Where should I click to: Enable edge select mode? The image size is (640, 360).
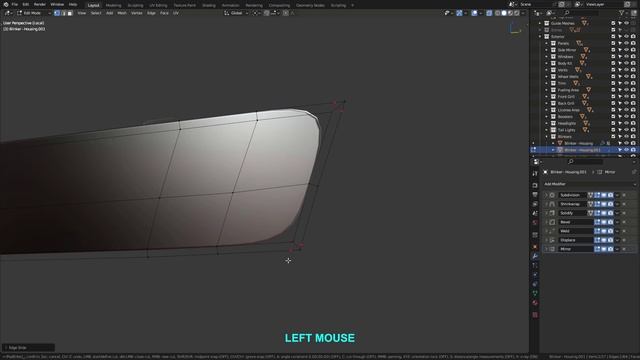click(63, 13)
